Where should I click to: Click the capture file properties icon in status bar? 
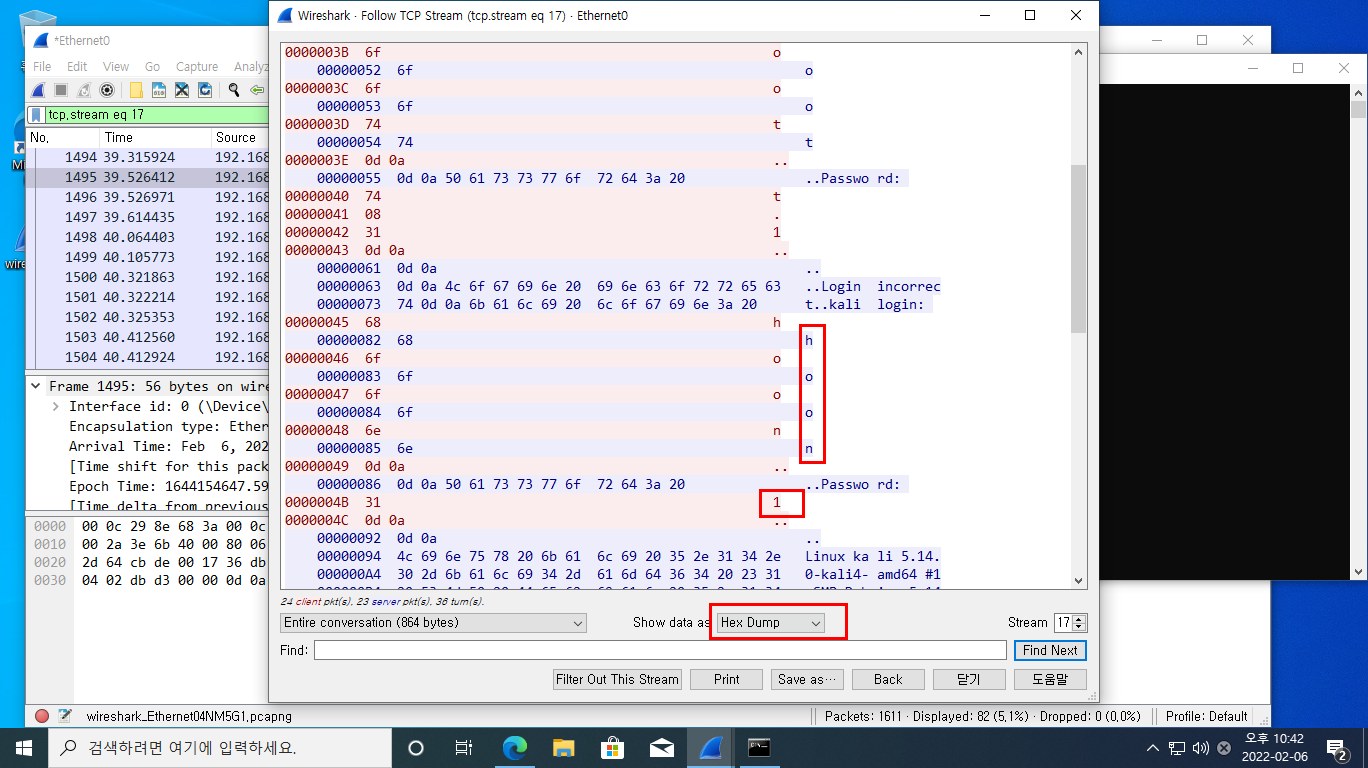click(x=65, y=716)
